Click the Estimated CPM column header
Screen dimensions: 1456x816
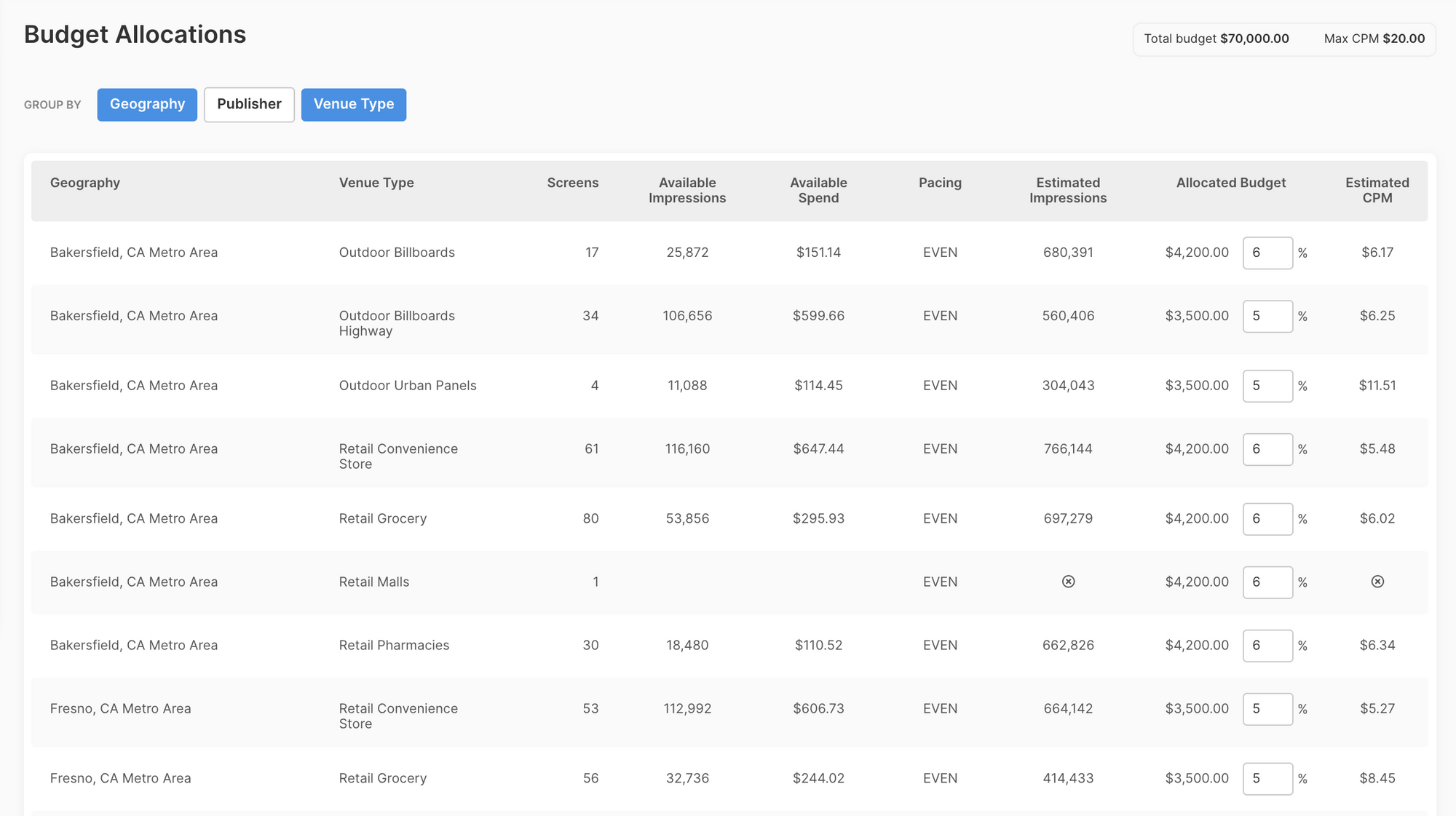[x=1377, y=190]
